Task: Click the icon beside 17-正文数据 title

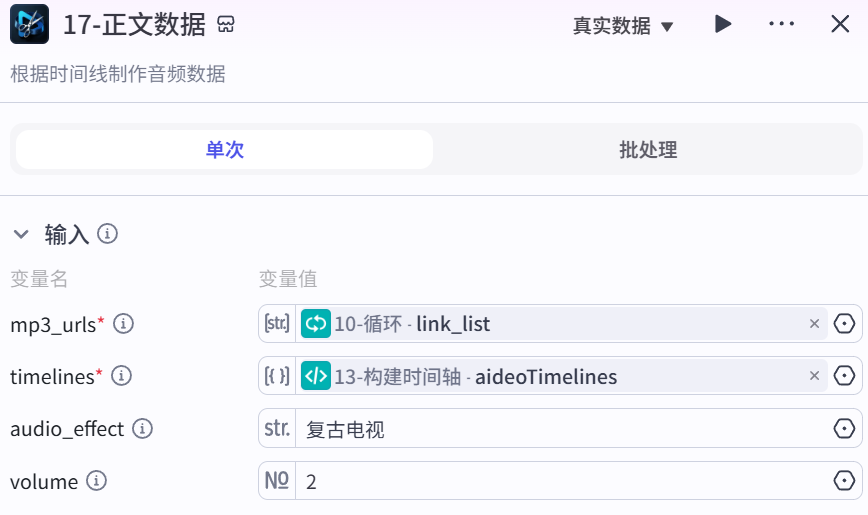Action: (226, 24)
